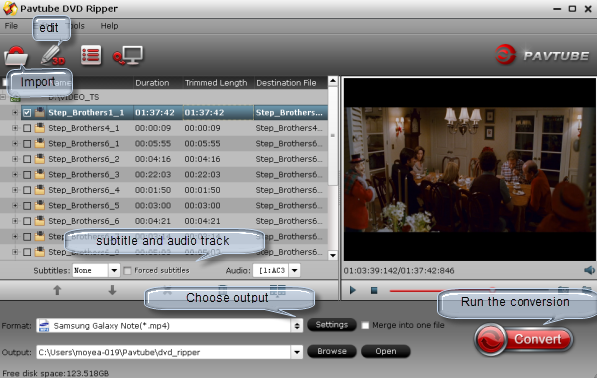Viewport: 597px width, 378px height.
Task: Check the Step_Brothers6_1 title
Action: click(27, 144)
